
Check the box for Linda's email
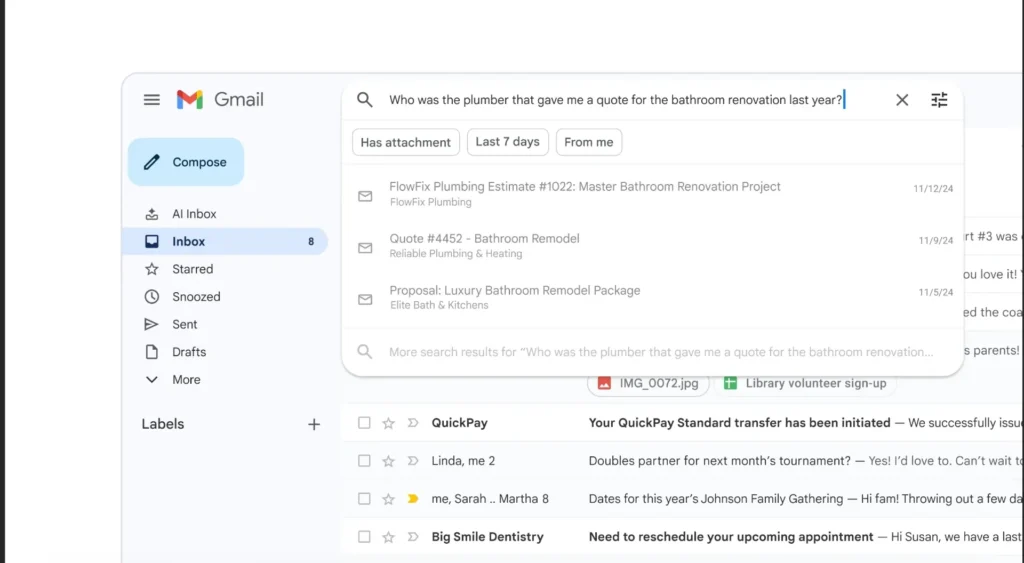pos(364,461)
